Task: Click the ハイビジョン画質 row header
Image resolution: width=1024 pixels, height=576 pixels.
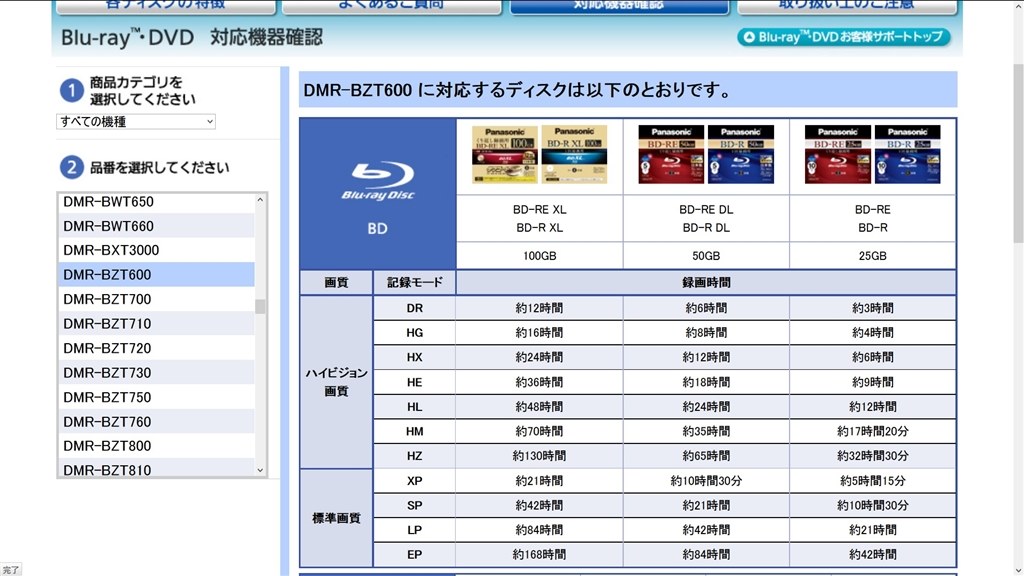Action: [336, 382]
